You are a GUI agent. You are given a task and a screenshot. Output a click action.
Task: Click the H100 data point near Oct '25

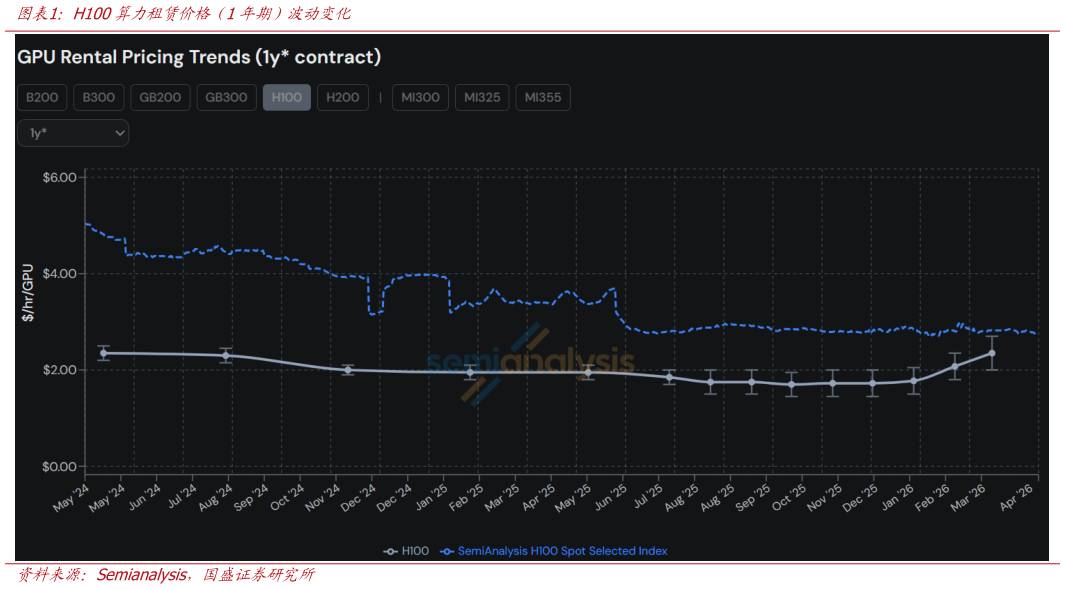pyautogui.click(x=791, y=385)
